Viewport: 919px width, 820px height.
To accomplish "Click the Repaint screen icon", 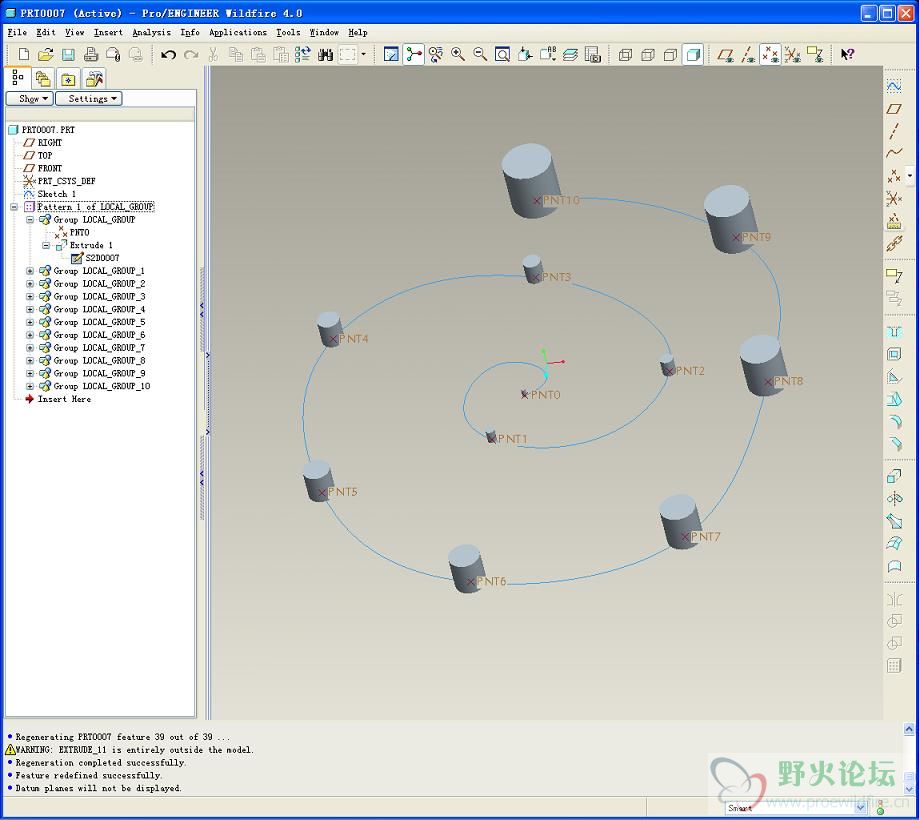I will [391, 55].
